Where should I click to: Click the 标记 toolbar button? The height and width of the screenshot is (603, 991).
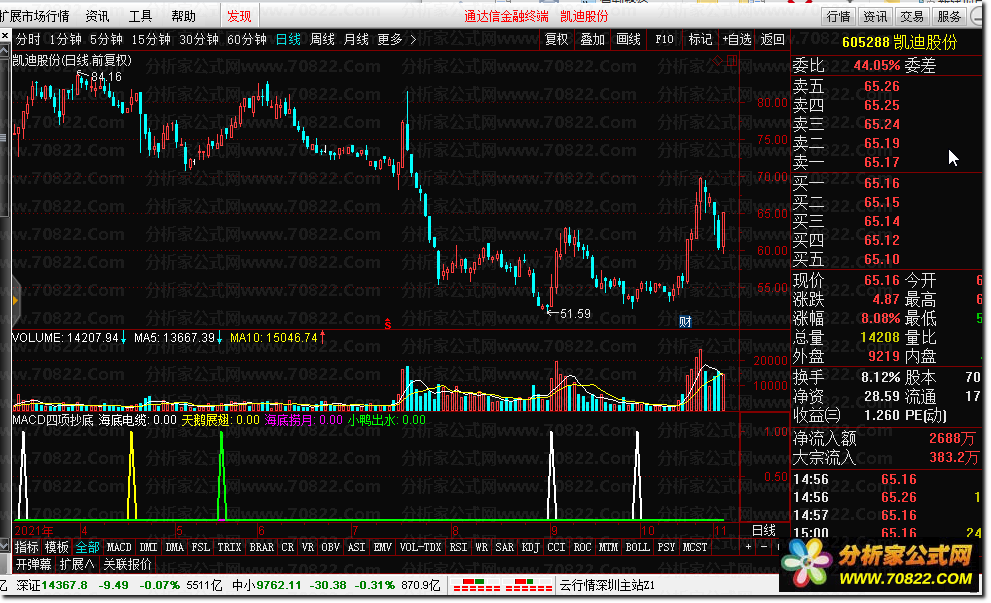tap(700, 39)
